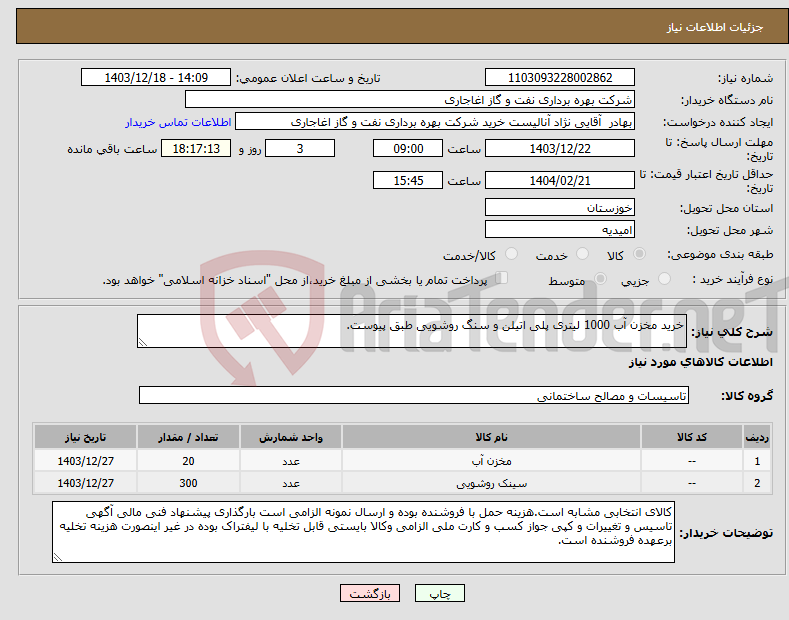Click the quantity cell showing 300

coord(188,483)
